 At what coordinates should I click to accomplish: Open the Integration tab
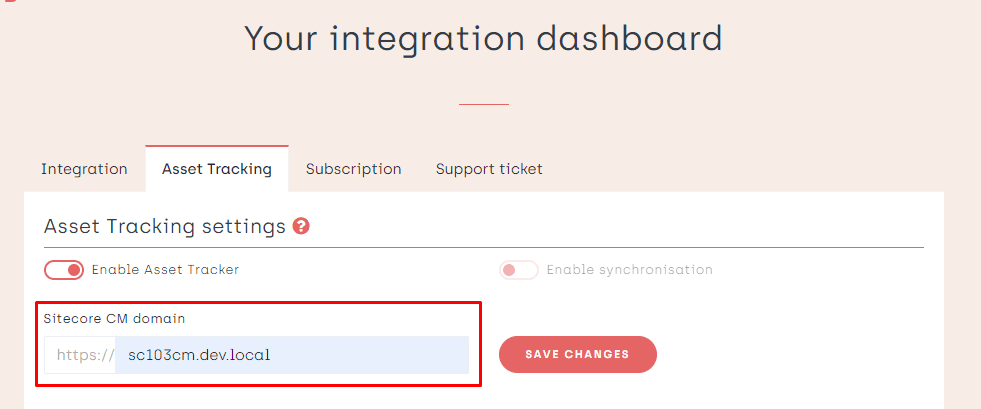(x=84, y=169)
